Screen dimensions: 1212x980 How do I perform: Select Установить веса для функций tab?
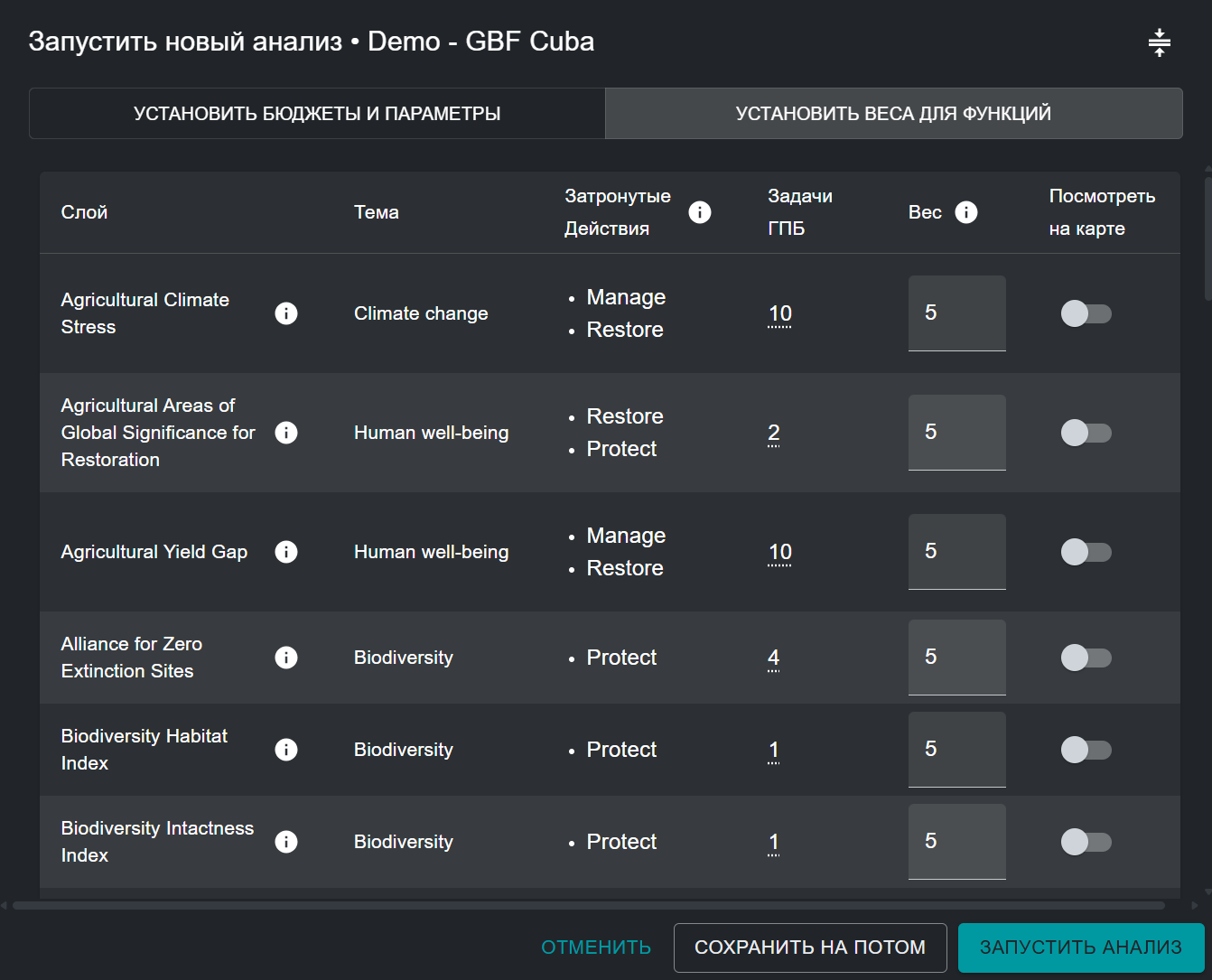pos(893,114)
